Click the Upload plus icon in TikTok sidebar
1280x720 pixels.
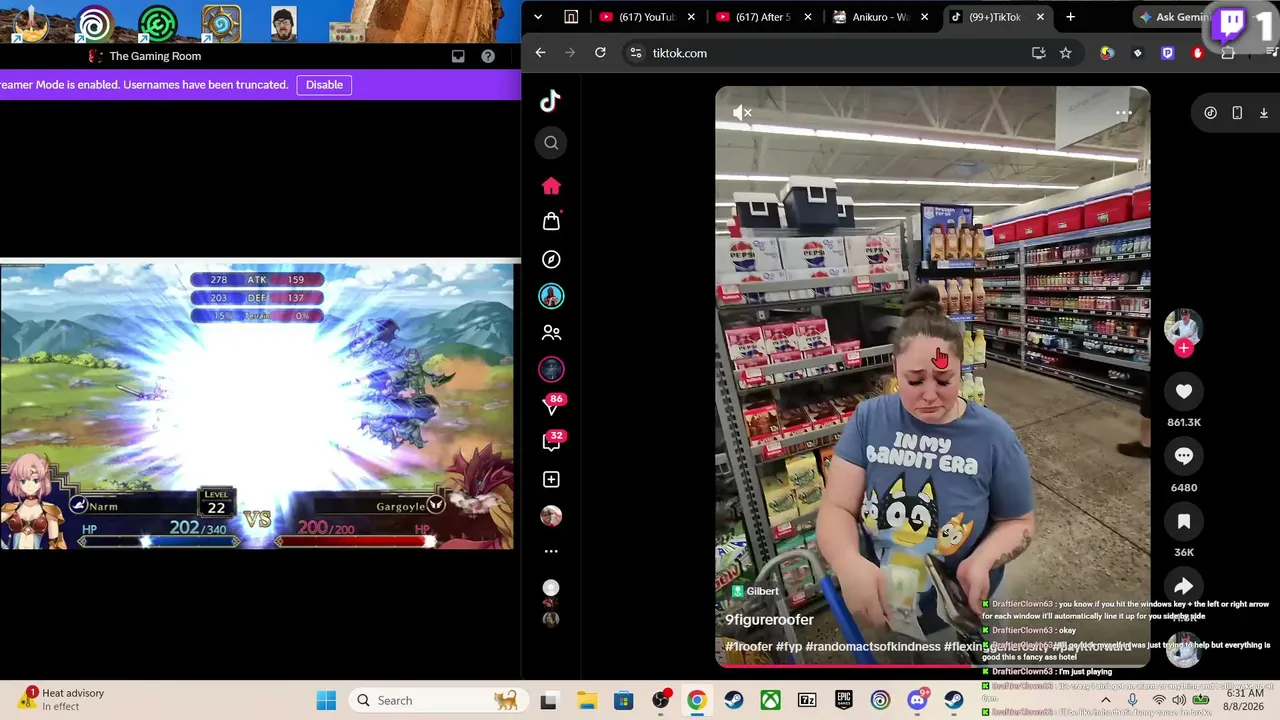coord(551,479)
